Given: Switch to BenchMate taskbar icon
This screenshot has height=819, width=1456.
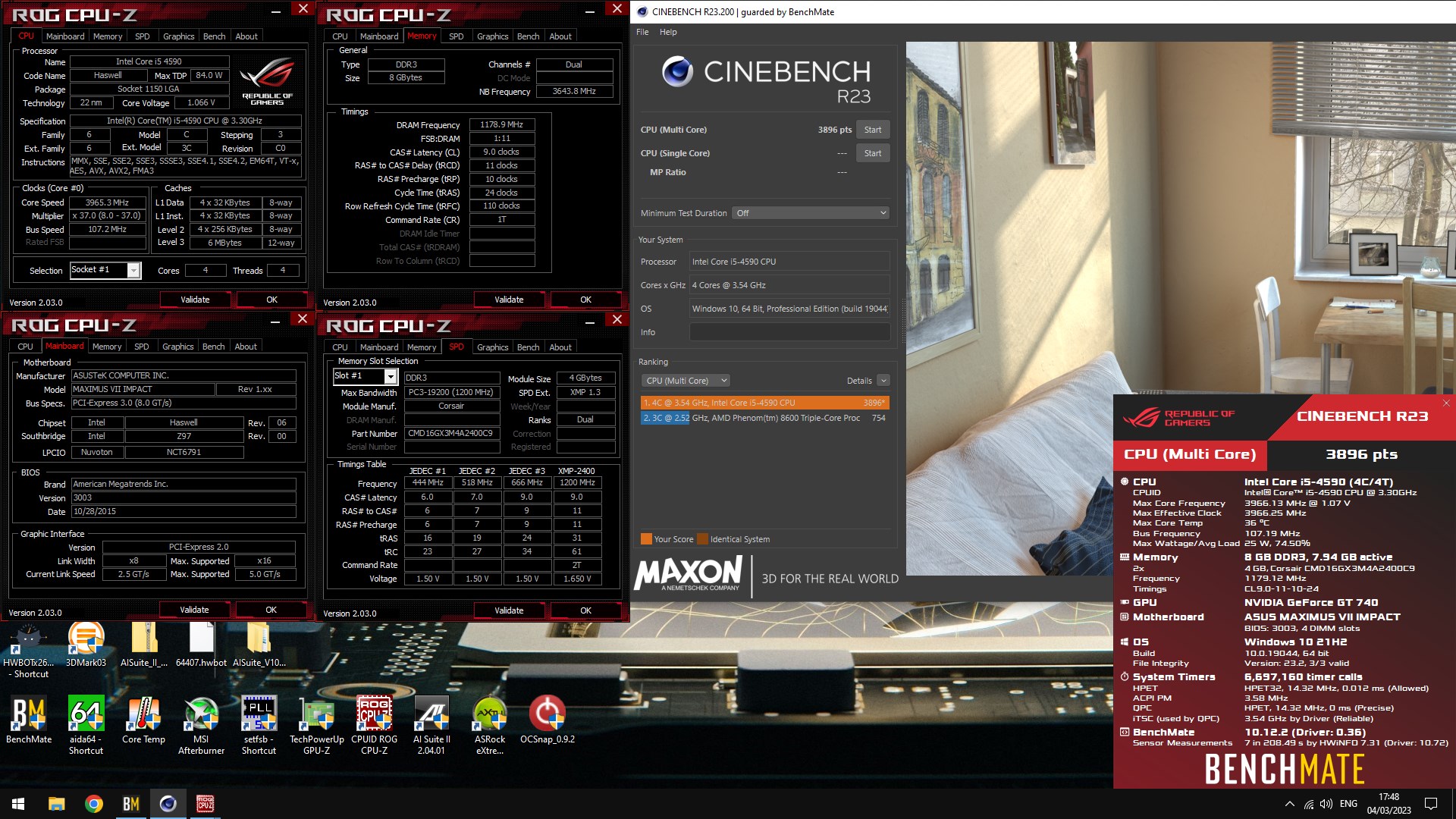Looking at the screenshot, I should coord(131,804).
